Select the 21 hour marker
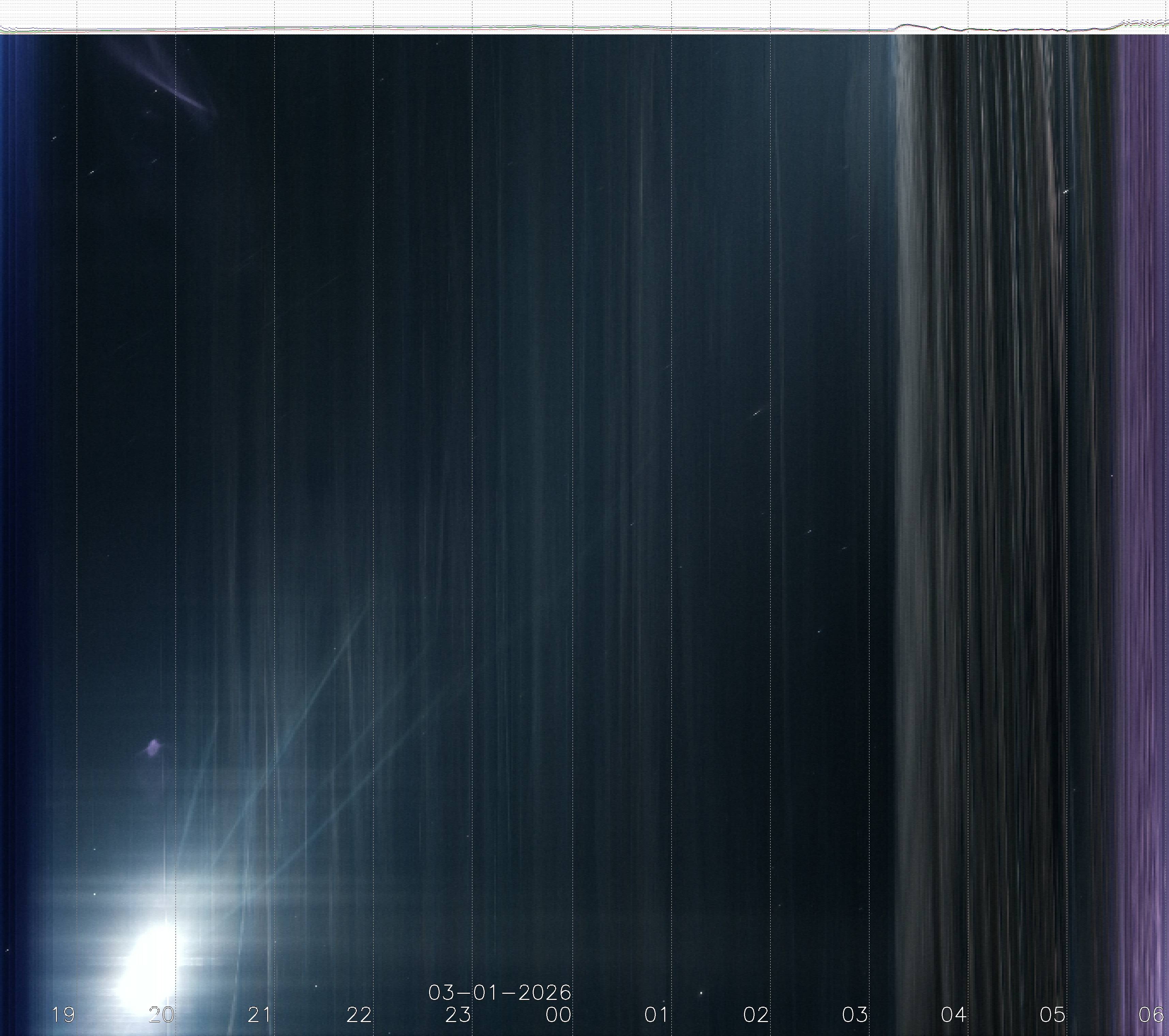Screen dimensions: 1169x1036 260,1014
